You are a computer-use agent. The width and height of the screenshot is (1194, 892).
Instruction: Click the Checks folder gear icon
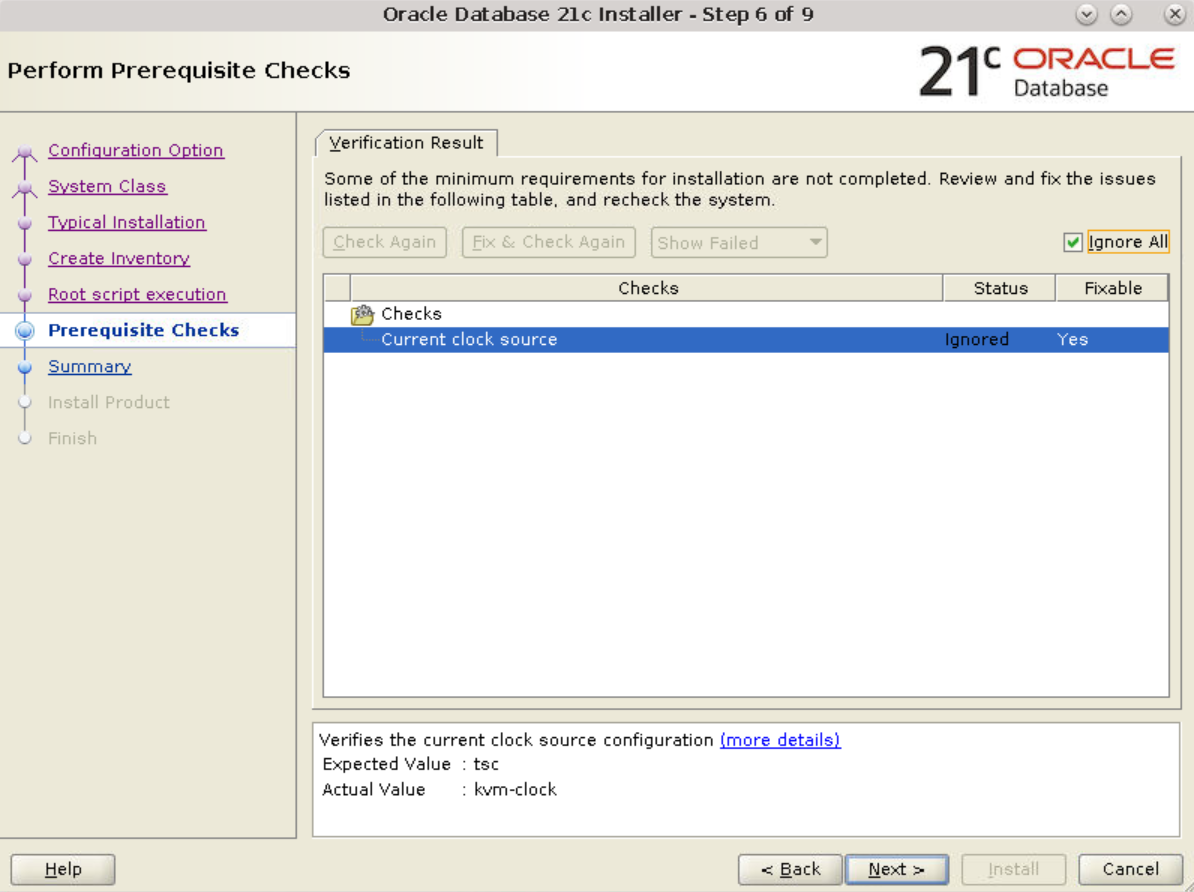tap(362, 314)
